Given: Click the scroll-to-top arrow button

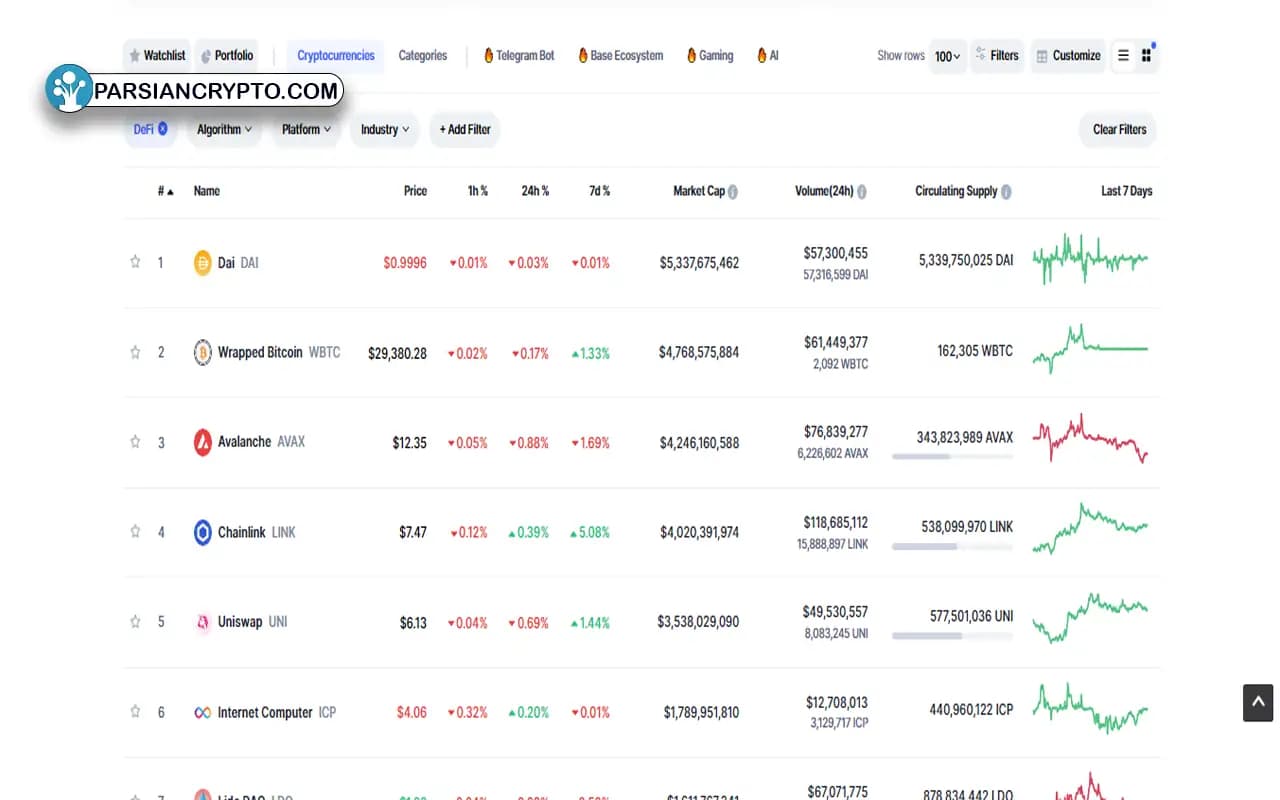Looking at the screenshot, I should click(1258, 703).
